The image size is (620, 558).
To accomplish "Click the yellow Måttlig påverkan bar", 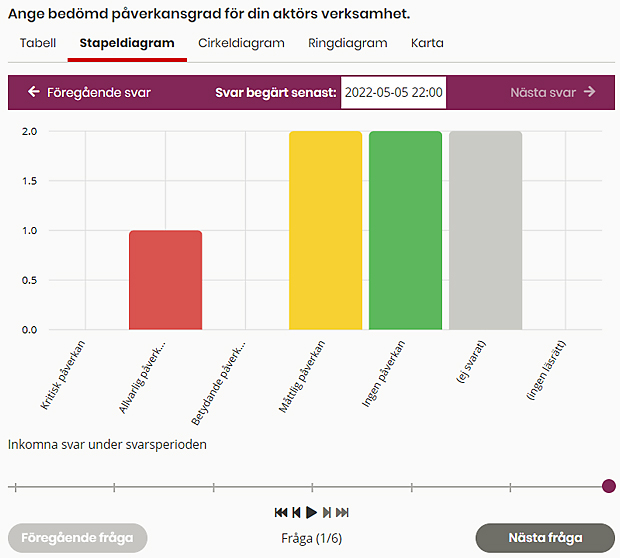I will pos(325,230).
